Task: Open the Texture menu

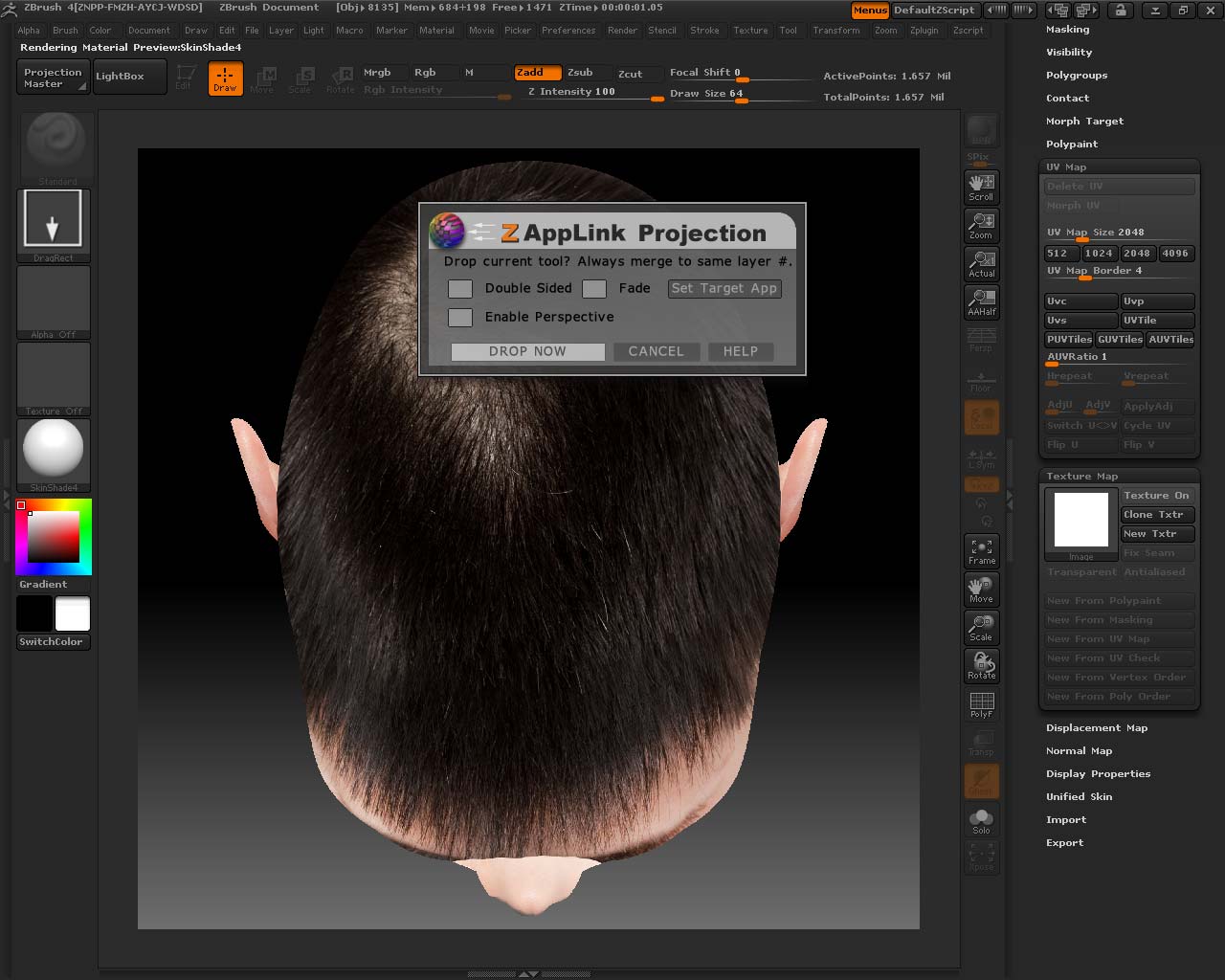Action: click(x=750, y=31)
